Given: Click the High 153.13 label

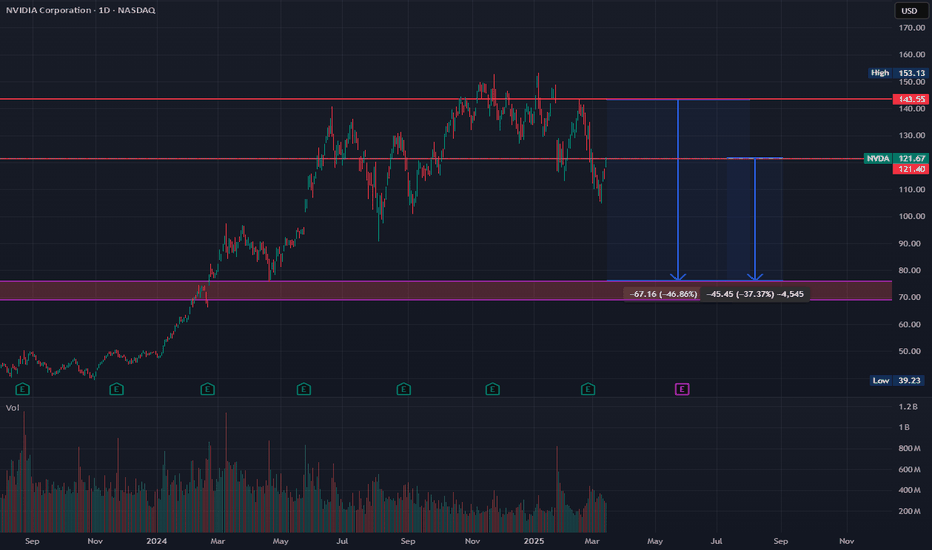Looking at the screenshot, I should click(x=898, y=73).
